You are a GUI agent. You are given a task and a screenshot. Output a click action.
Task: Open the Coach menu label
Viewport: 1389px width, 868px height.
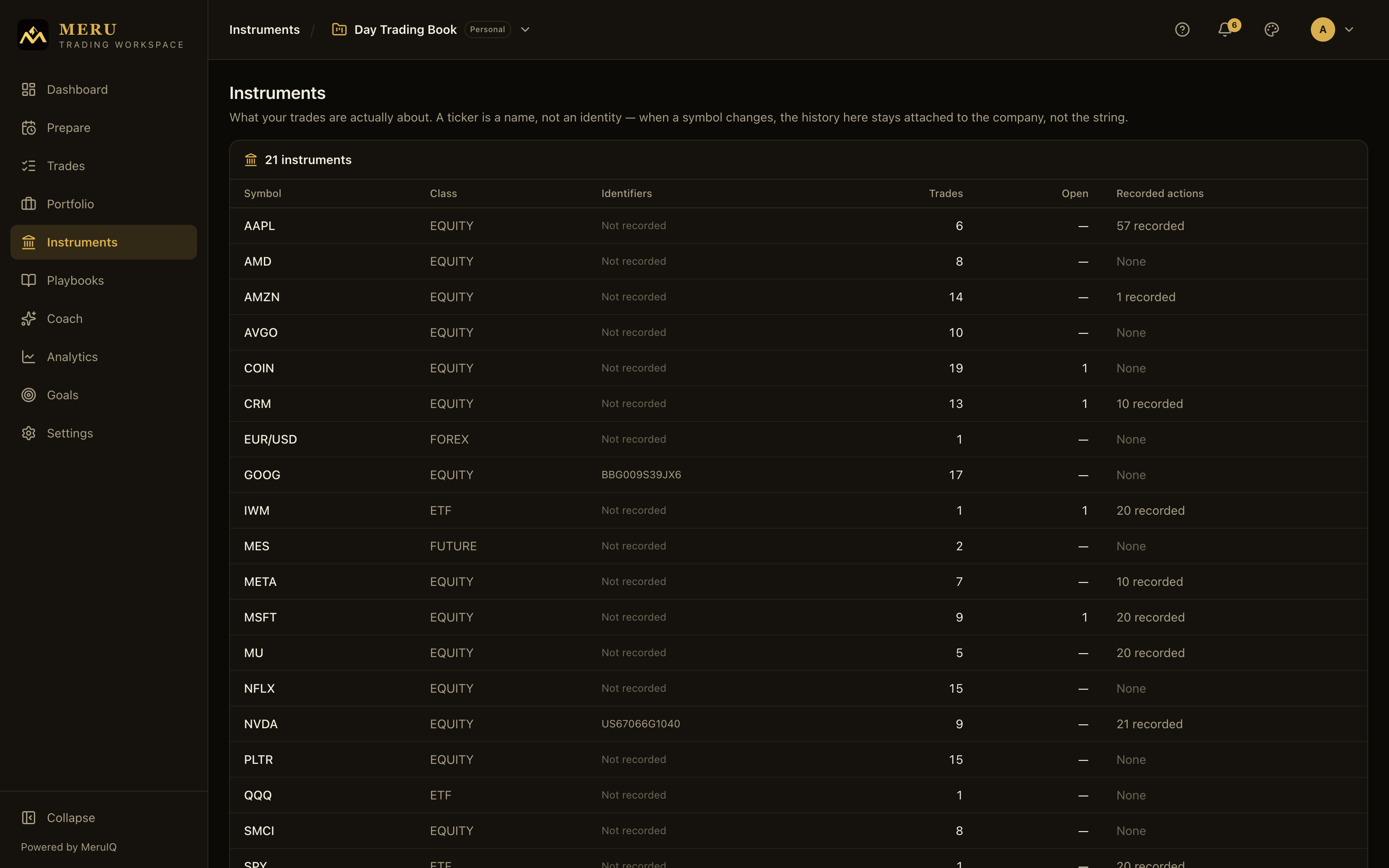click(65, 319)
